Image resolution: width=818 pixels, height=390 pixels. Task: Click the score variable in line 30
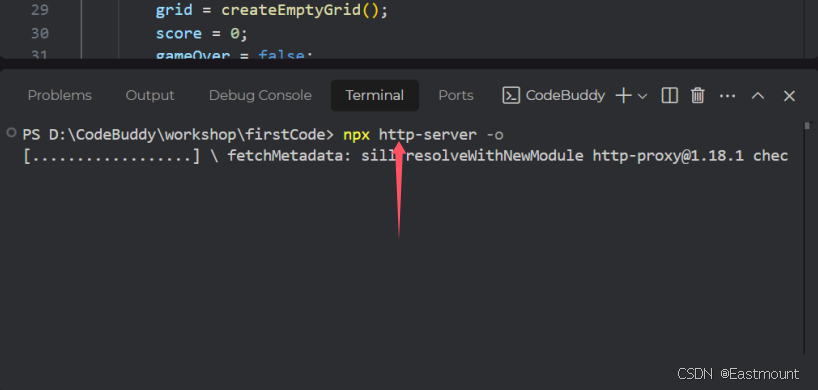[178, 33]
